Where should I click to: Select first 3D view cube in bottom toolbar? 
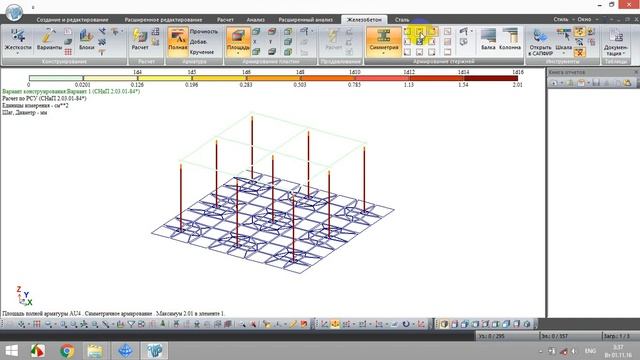pyautogui.click(x=444, y=324)
